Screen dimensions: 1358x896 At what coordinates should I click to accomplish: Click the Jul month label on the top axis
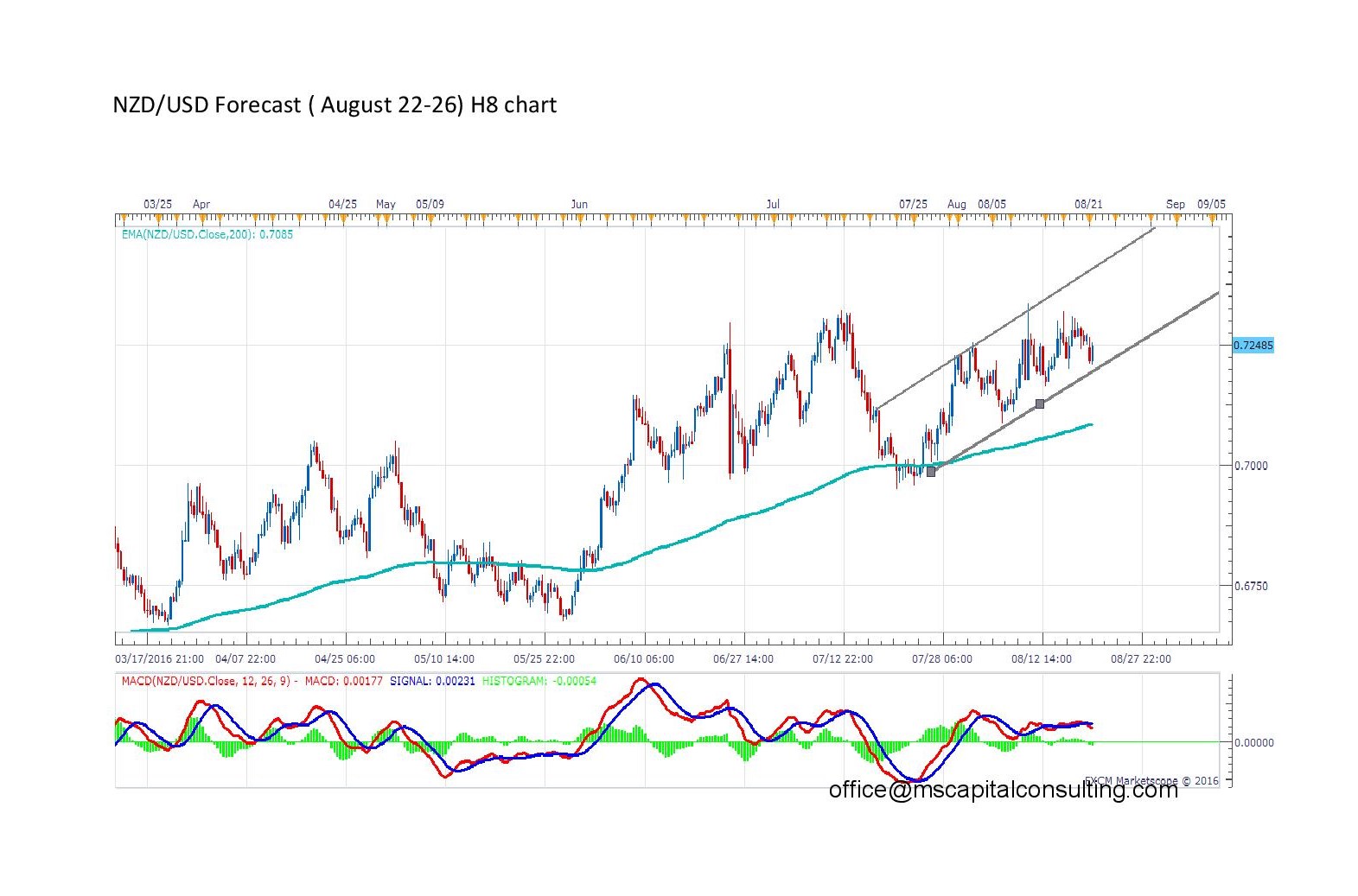tap(773, 204)
